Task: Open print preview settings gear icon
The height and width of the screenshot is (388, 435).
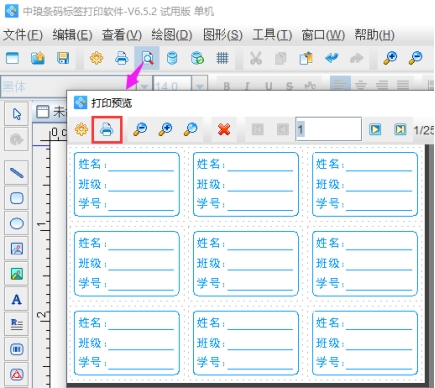Action: pyautogui.click(x=81, y=129)
